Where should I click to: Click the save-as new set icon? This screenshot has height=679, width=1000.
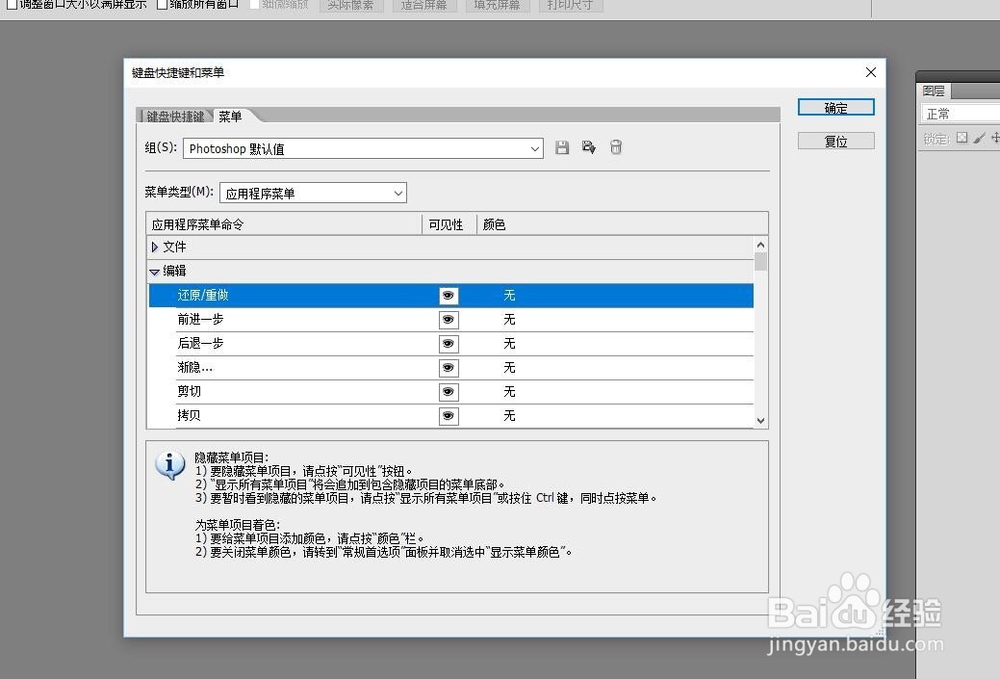click(589, 147)
